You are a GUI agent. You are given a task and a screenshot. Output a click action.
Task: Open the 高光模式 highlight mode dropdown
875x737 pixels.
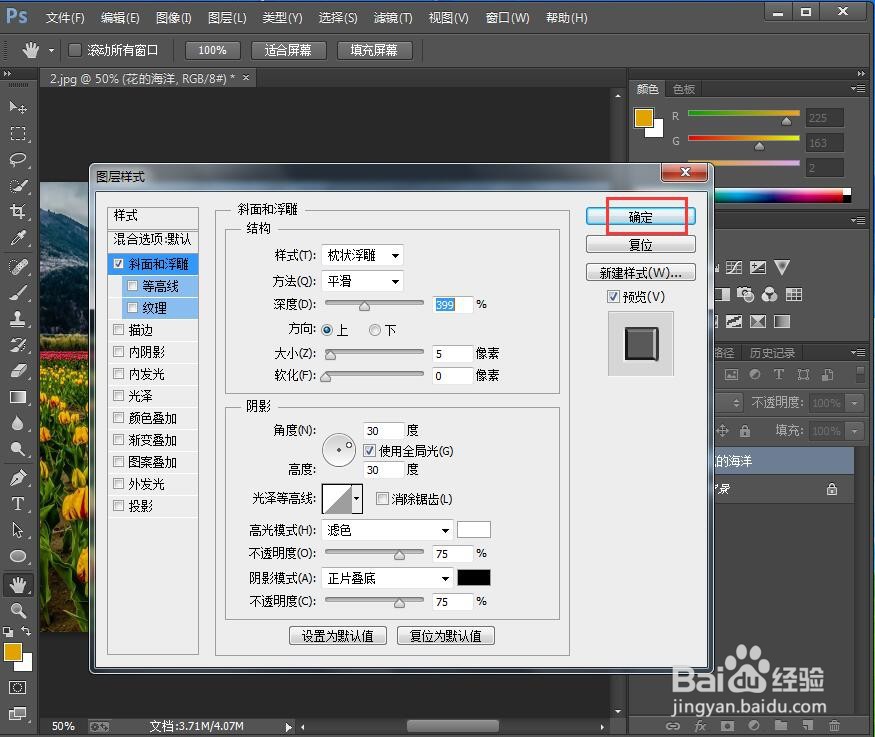(387, 530)
